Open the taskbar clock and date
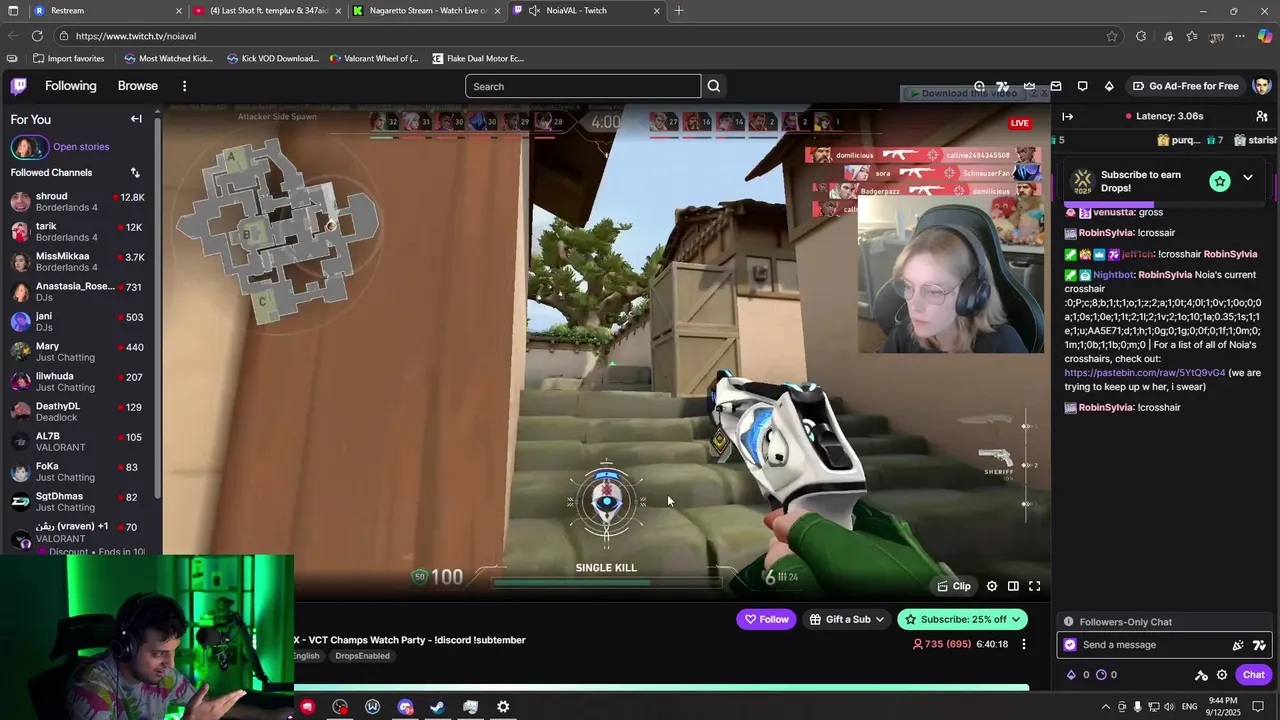 [x=1223, y=707]
